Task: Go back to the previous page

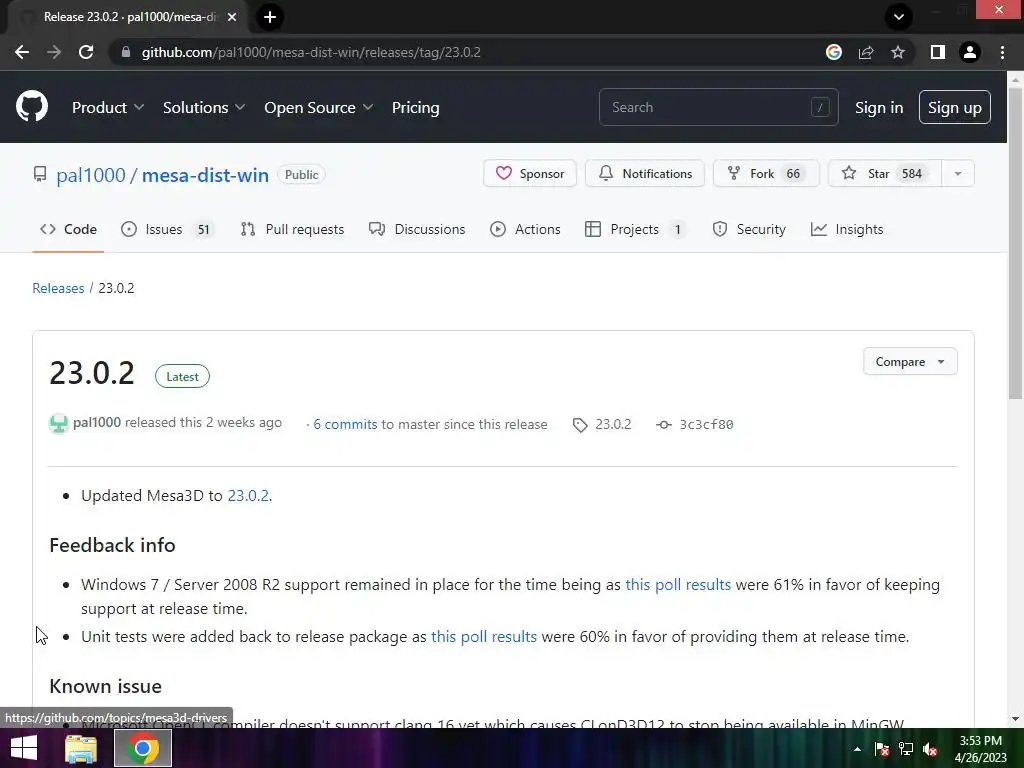Action: click(22, 52)
